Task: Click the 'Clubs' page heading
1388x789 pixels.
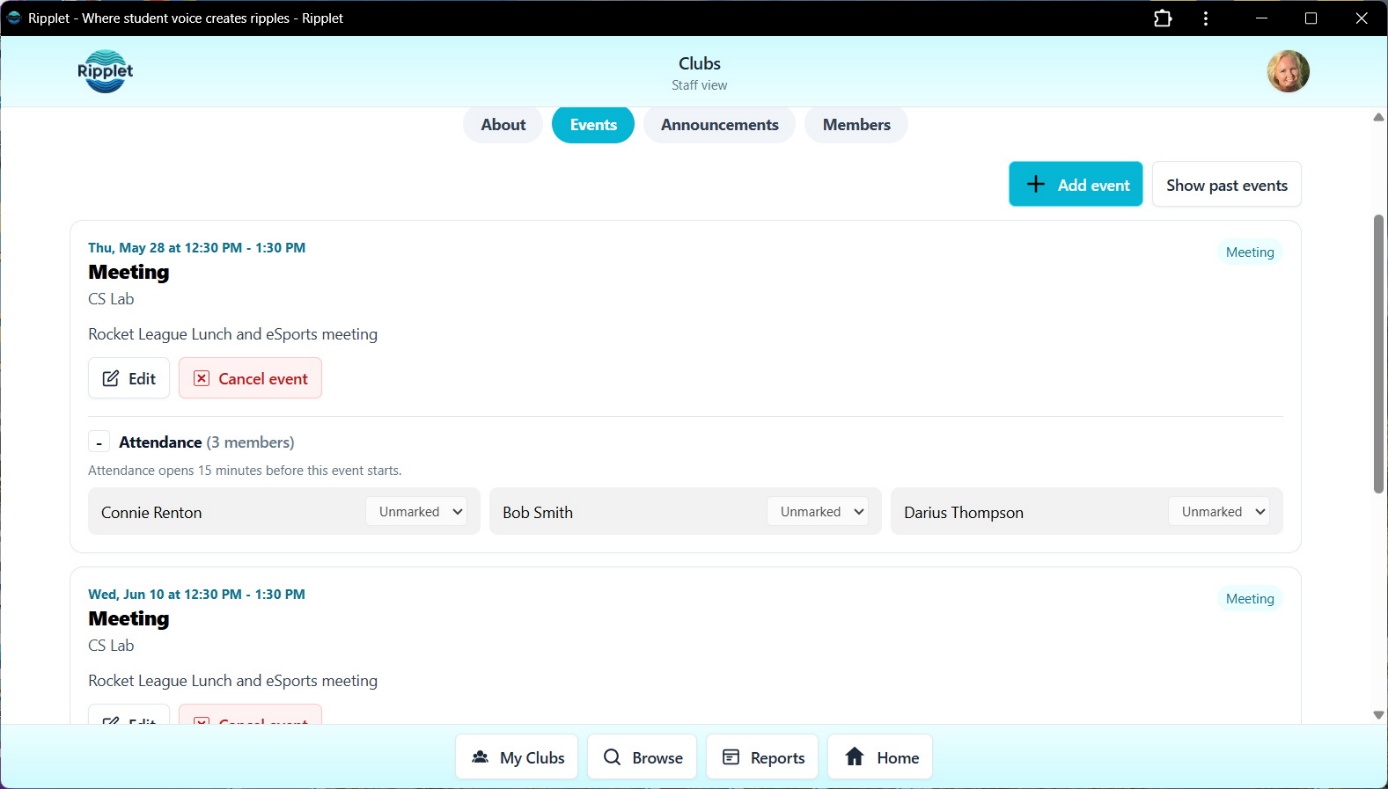Action: (700, 64)
